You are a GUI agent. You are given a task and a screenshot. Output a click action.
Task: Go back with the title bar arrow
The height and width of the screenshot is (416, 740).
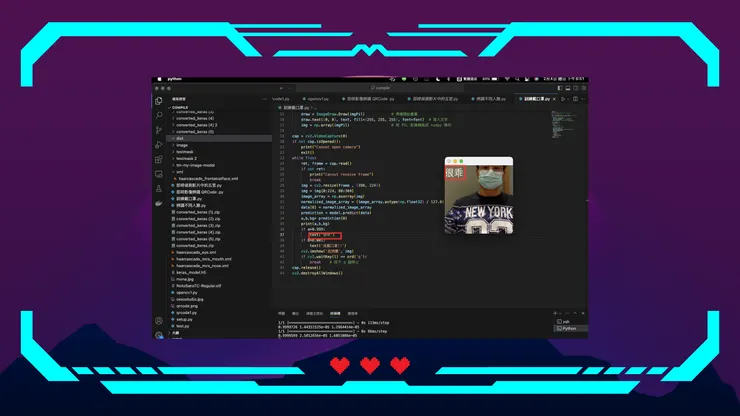pos(282,88)
